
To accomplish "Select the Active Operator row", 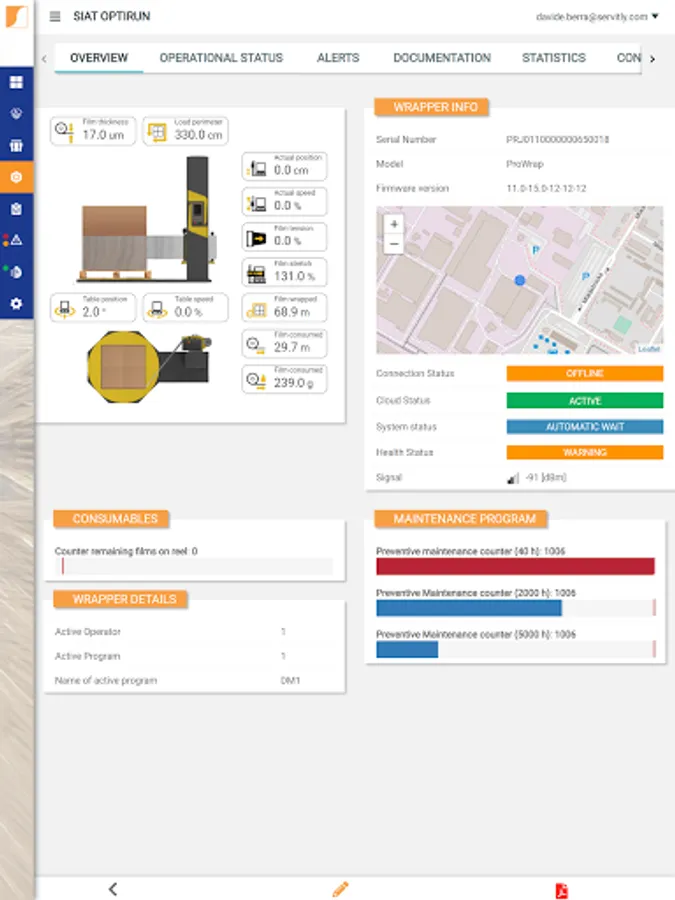I will coord(195,631).
